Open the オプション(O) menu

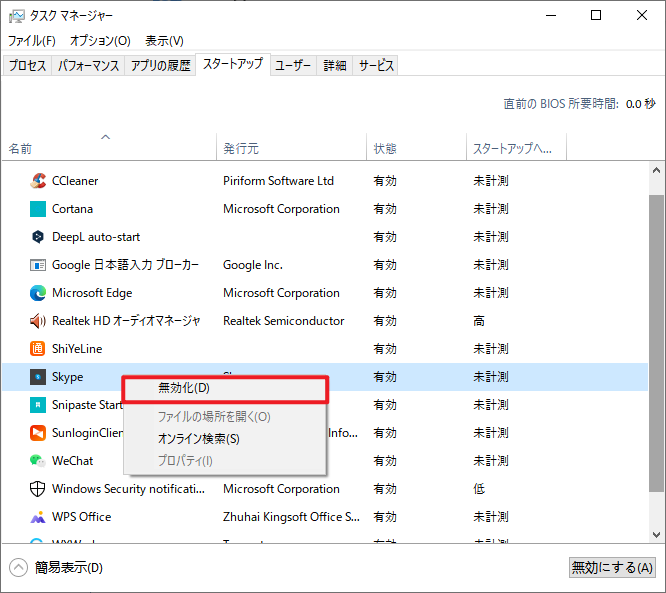click(x=100, y=41)
